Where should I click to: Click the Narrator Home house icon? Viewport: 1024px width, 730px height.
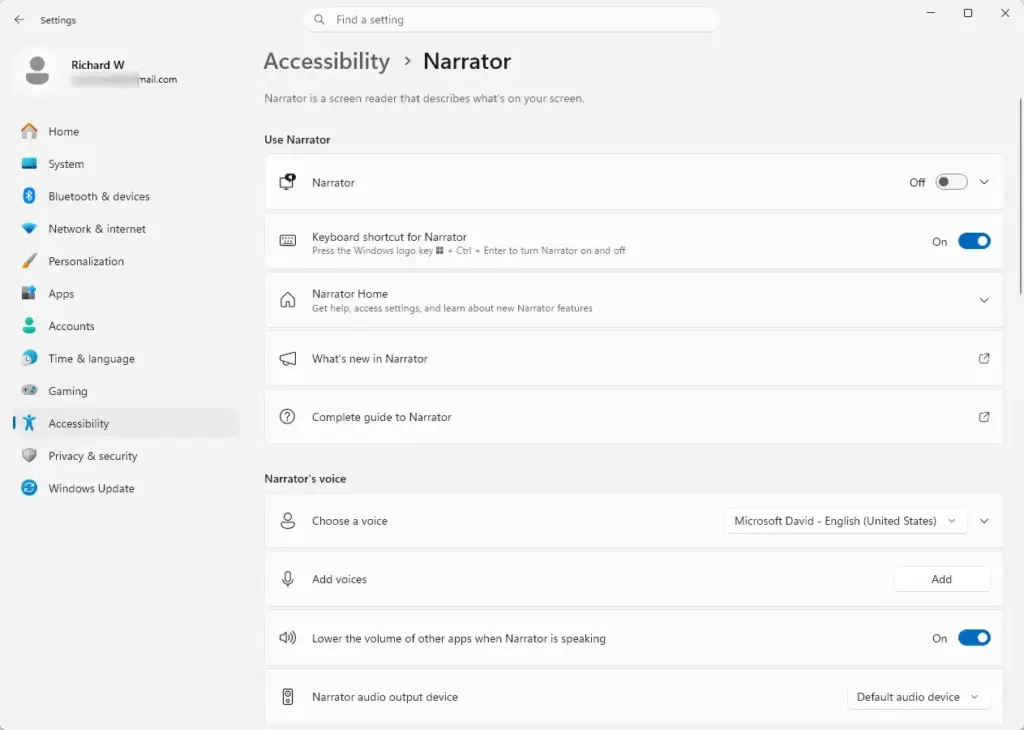coord(287,300)
